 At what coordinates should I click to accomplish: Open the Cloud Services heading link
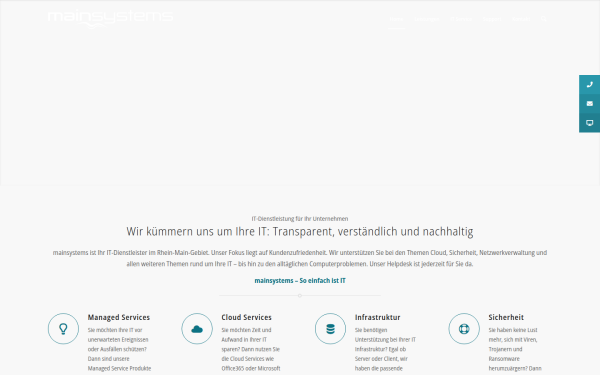[246, 317]
